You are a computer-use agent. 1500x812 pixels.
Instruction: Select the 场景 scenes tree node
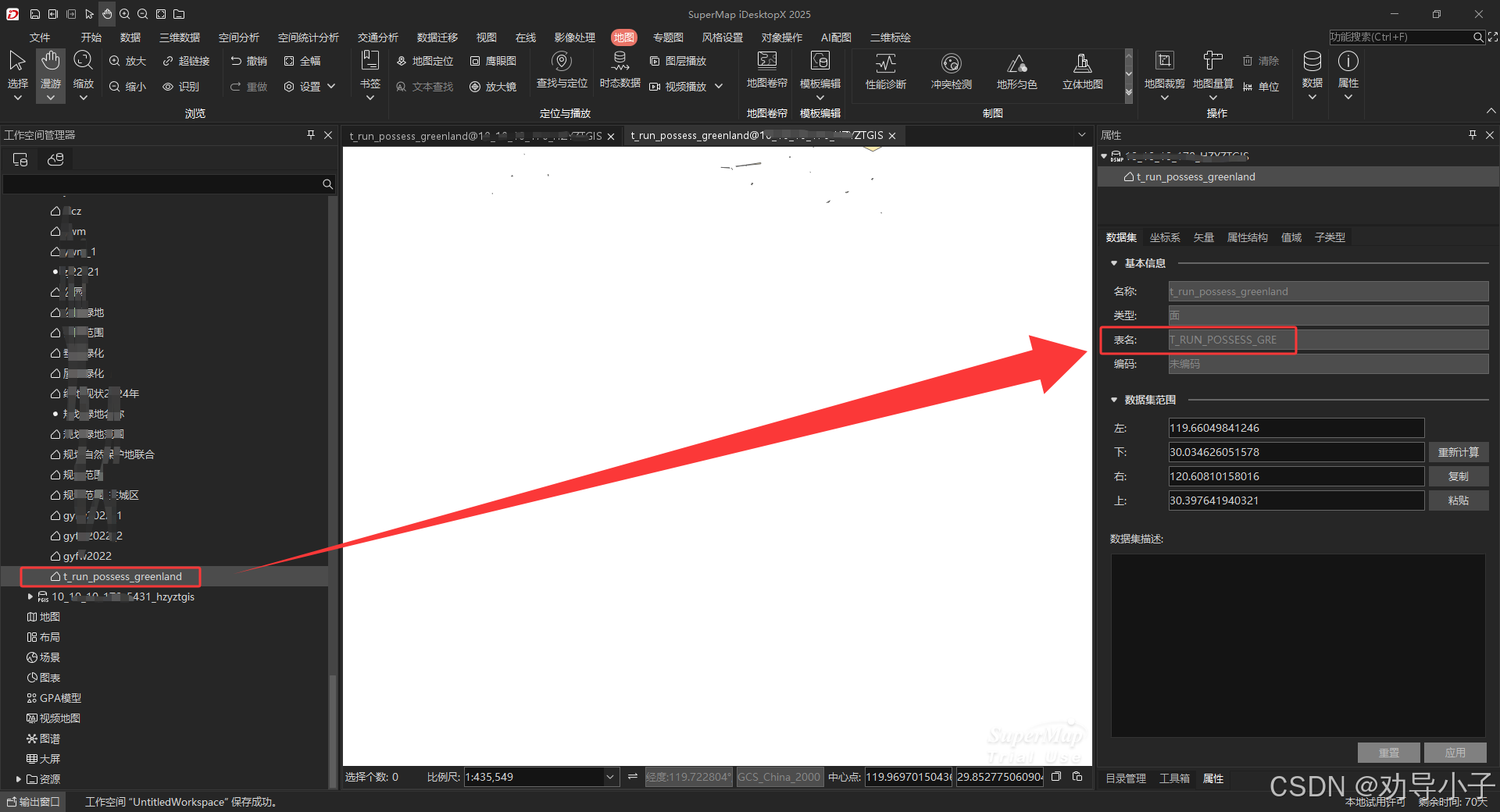pos(44,657)
